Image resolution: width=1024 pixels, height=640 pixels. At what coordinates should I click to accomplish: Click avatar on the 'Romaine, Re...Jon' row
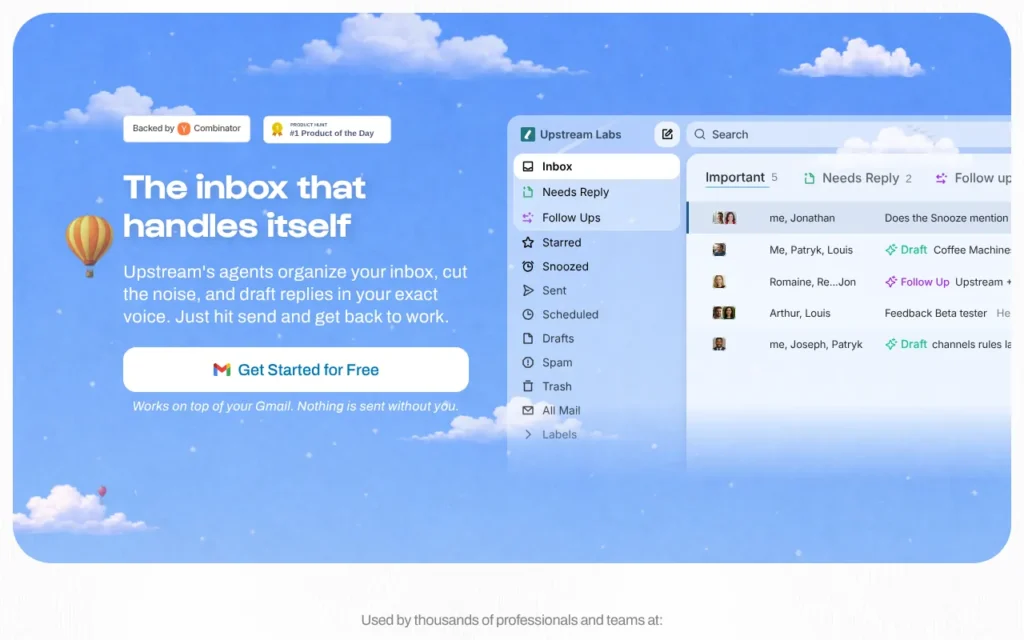(719, 281)
